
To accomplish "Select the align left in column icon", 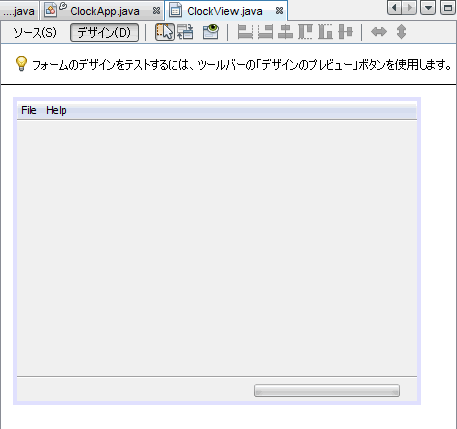I will click(245, 32).
